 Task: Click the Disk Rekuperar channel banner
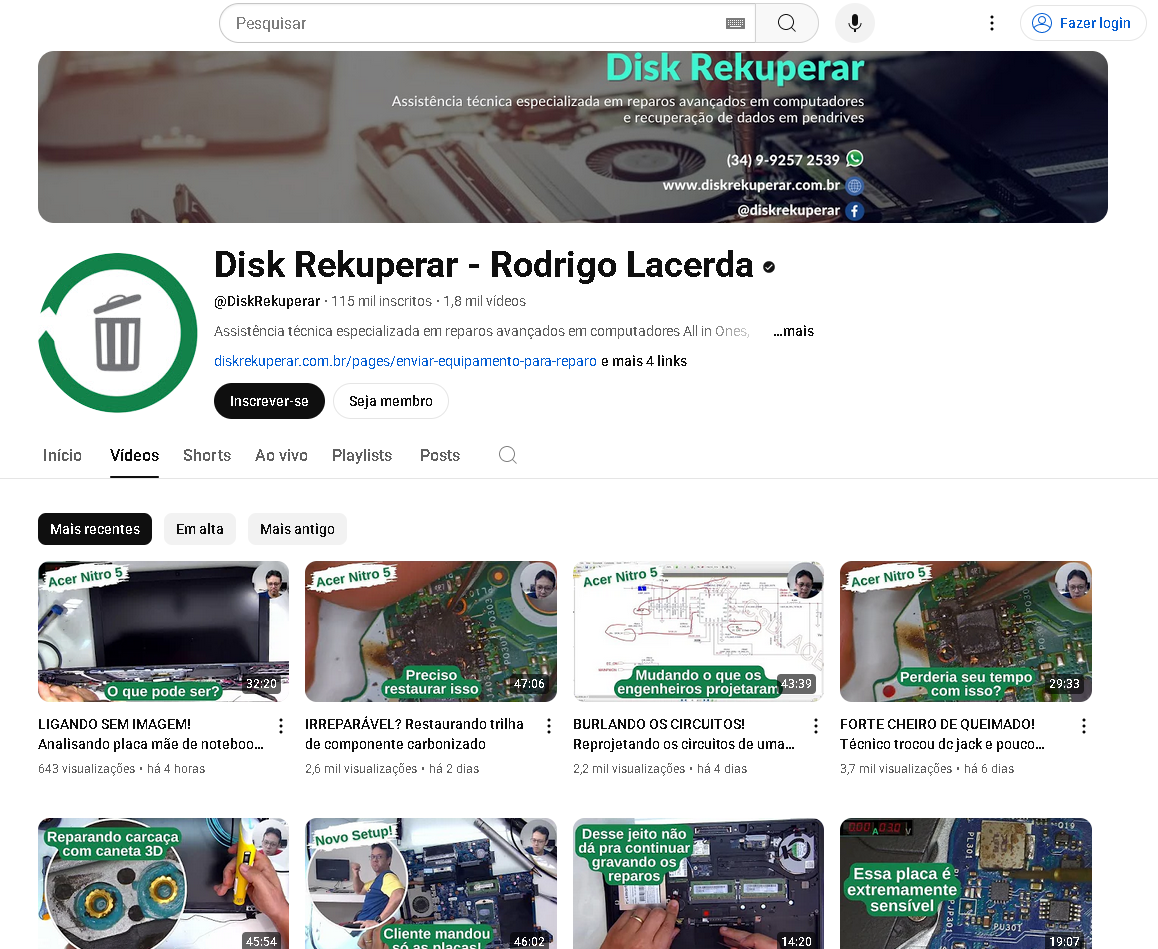573,137
